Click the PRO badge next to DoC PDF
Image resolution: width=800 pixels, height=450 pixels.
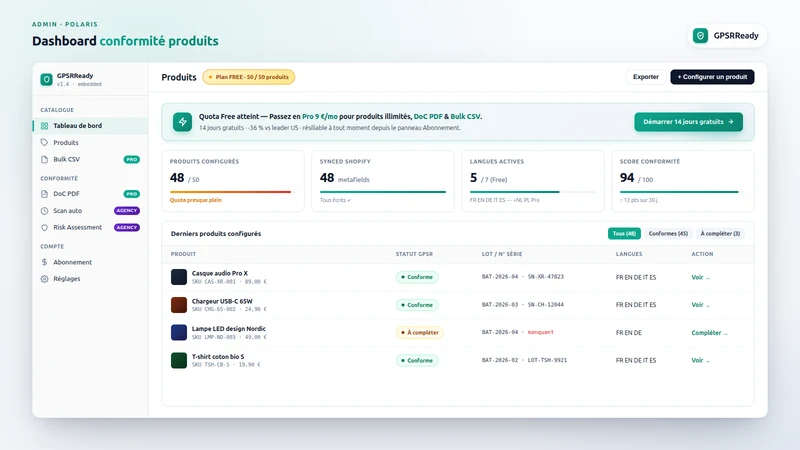coord(132,194)
